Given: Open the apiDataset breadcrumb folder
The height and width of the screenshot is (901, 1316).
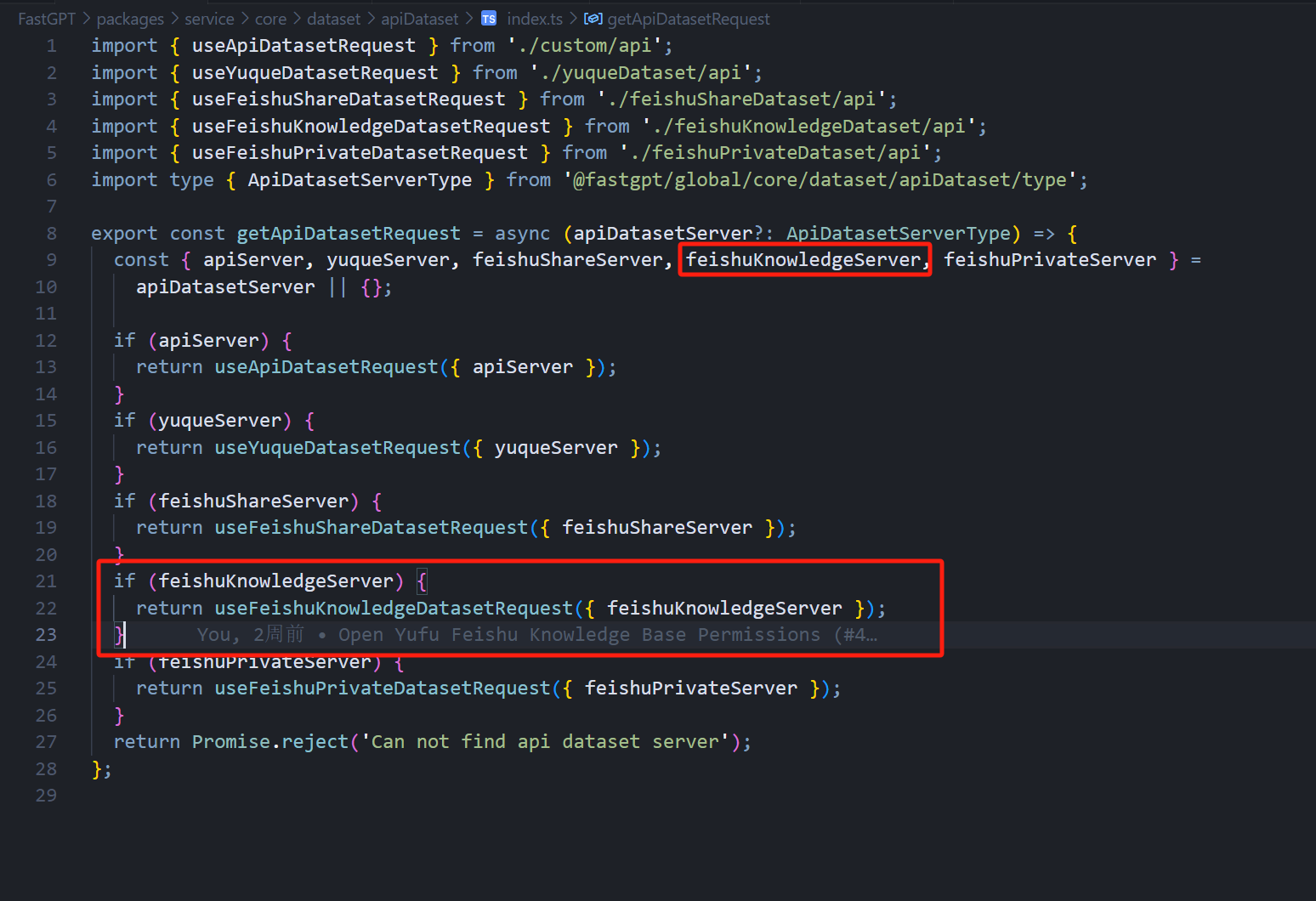Looking at the screenshot, I should (419, 19).
